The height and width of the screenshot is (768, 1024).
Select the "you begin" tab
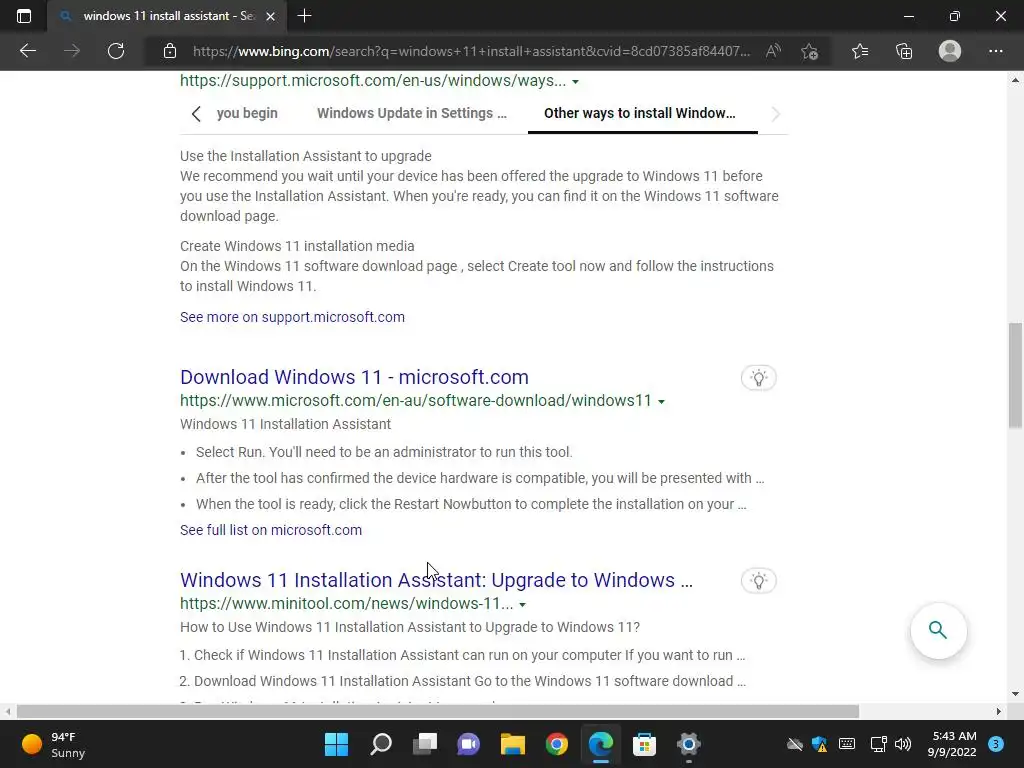247,113
